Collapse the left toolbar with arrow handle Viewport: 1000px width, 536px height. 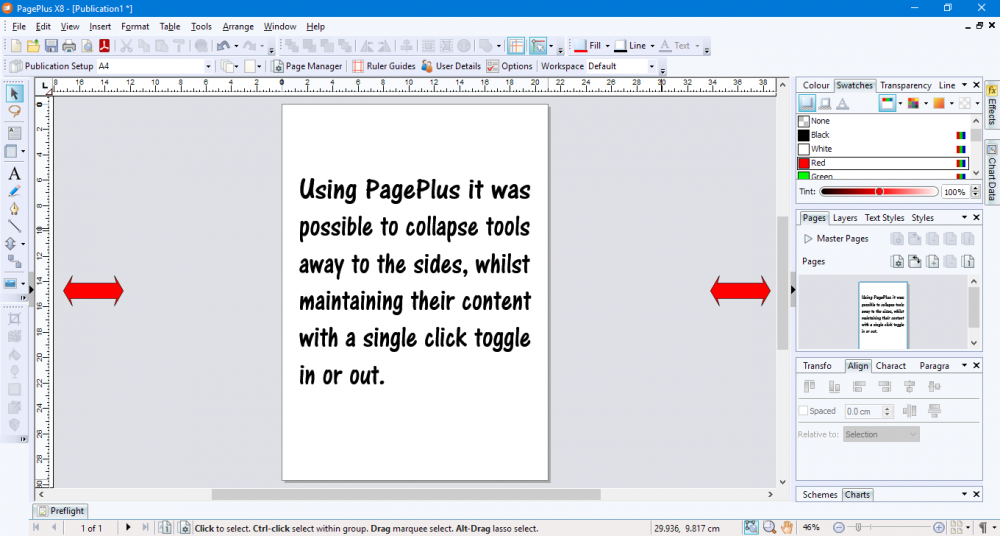coord(31,290)
